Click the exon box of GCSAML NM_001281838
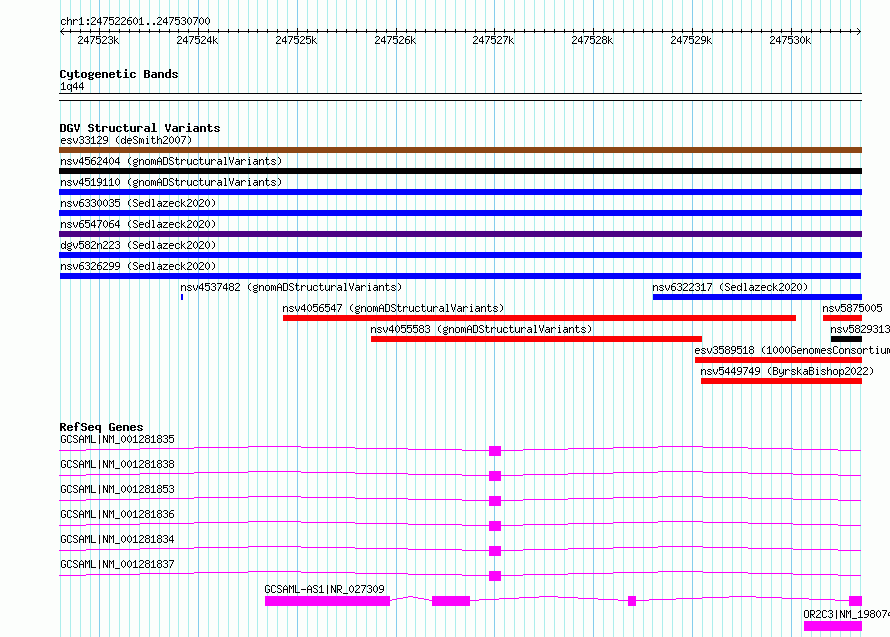The image size is (890, 637). pos(495,476)
